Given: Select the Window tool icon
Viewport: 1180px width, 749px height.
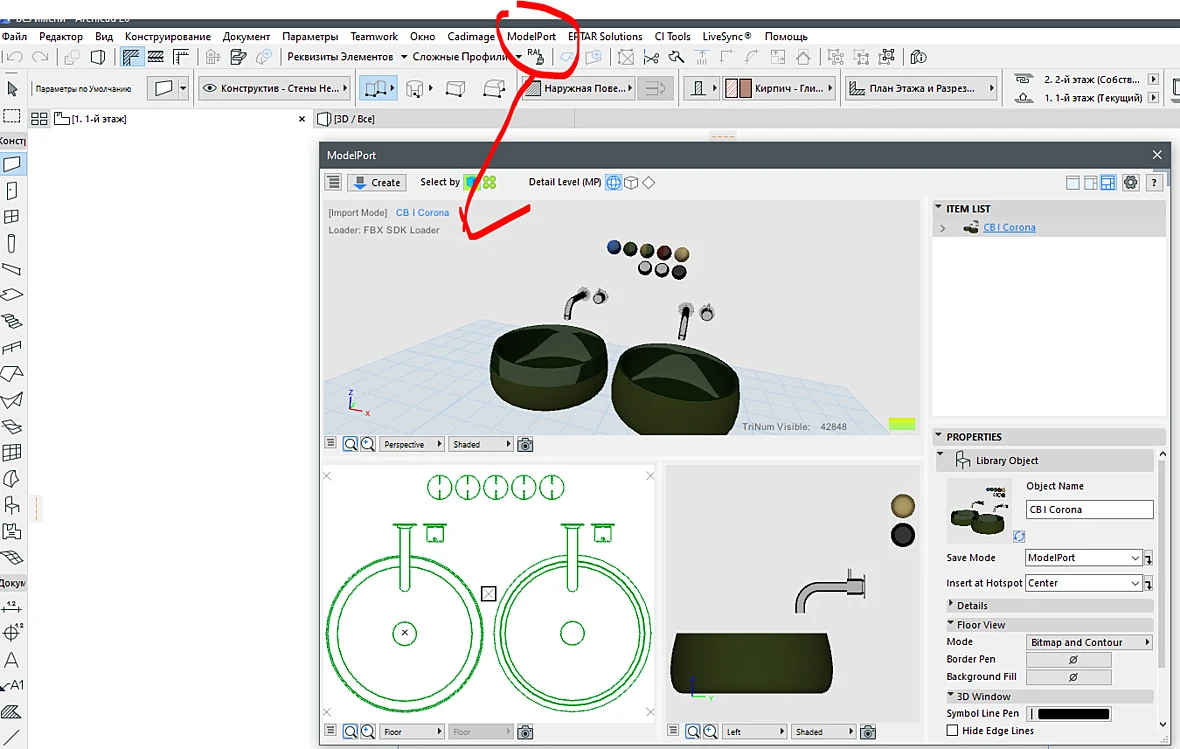Looking at the screenshot, I should tap(12, 217).
